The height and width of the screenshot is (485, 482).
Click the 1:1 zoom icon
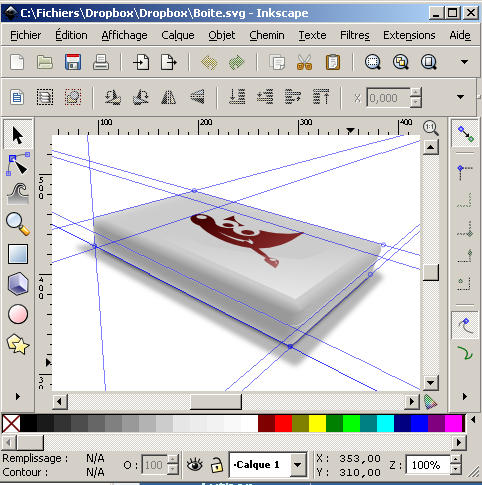(431, 128)
